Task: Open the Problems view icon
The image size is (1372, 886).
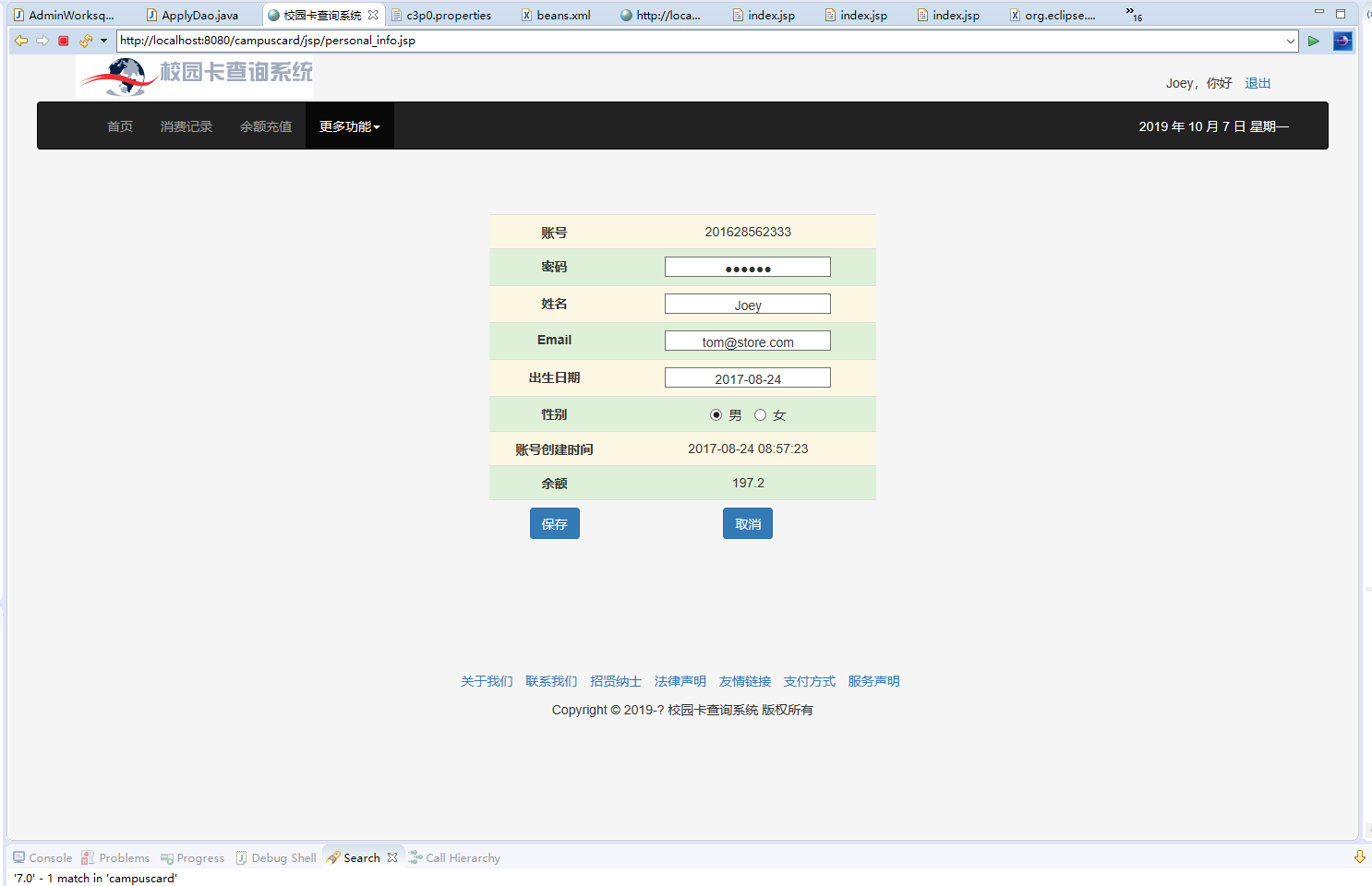Action: (x=89, y=857)
